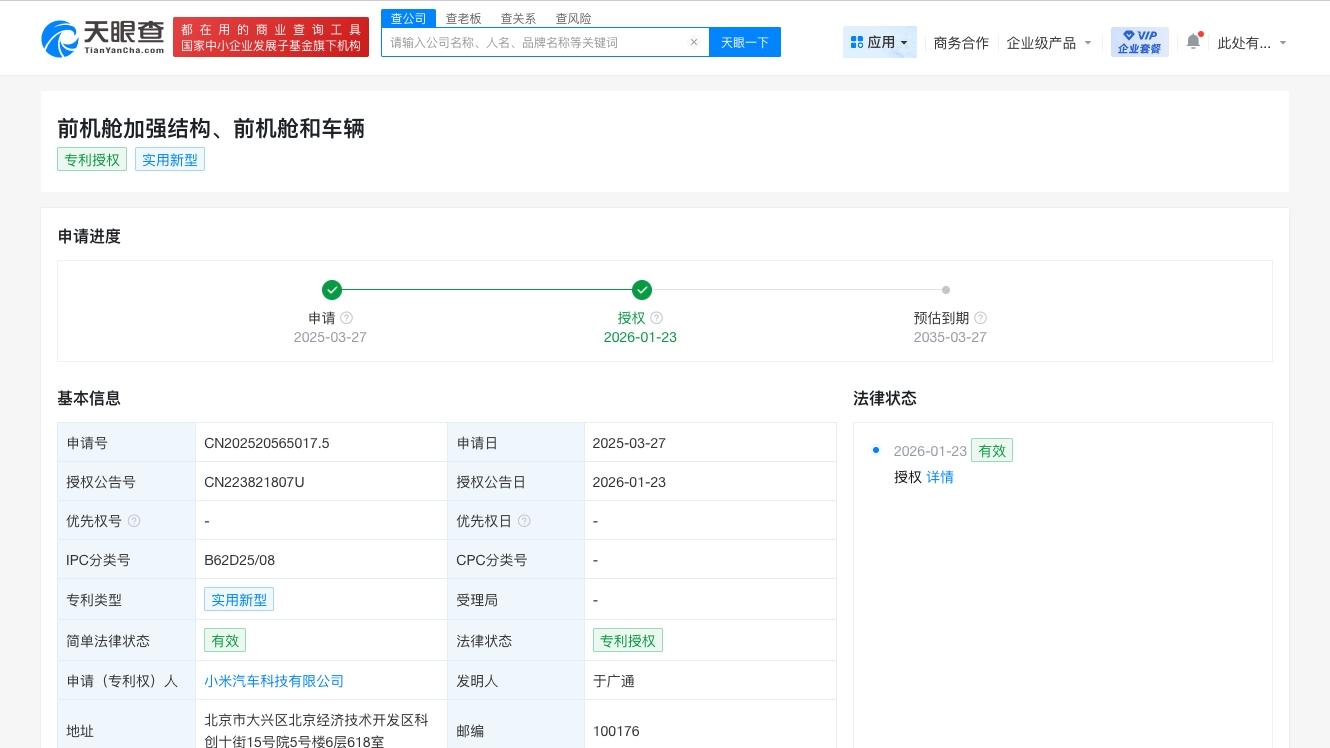Click the help icon beside 预估到期
Image resolution: width=1330 pixels, height=748 pixels.
click(981, 318)
